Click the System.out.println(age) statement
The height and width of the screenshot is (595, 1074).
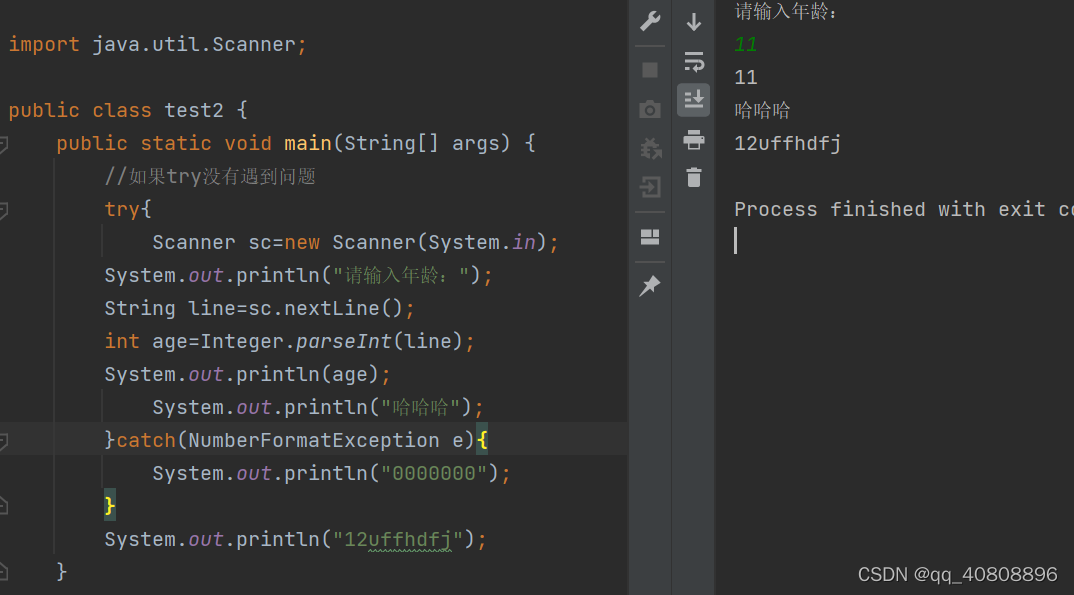click(247, 375)
